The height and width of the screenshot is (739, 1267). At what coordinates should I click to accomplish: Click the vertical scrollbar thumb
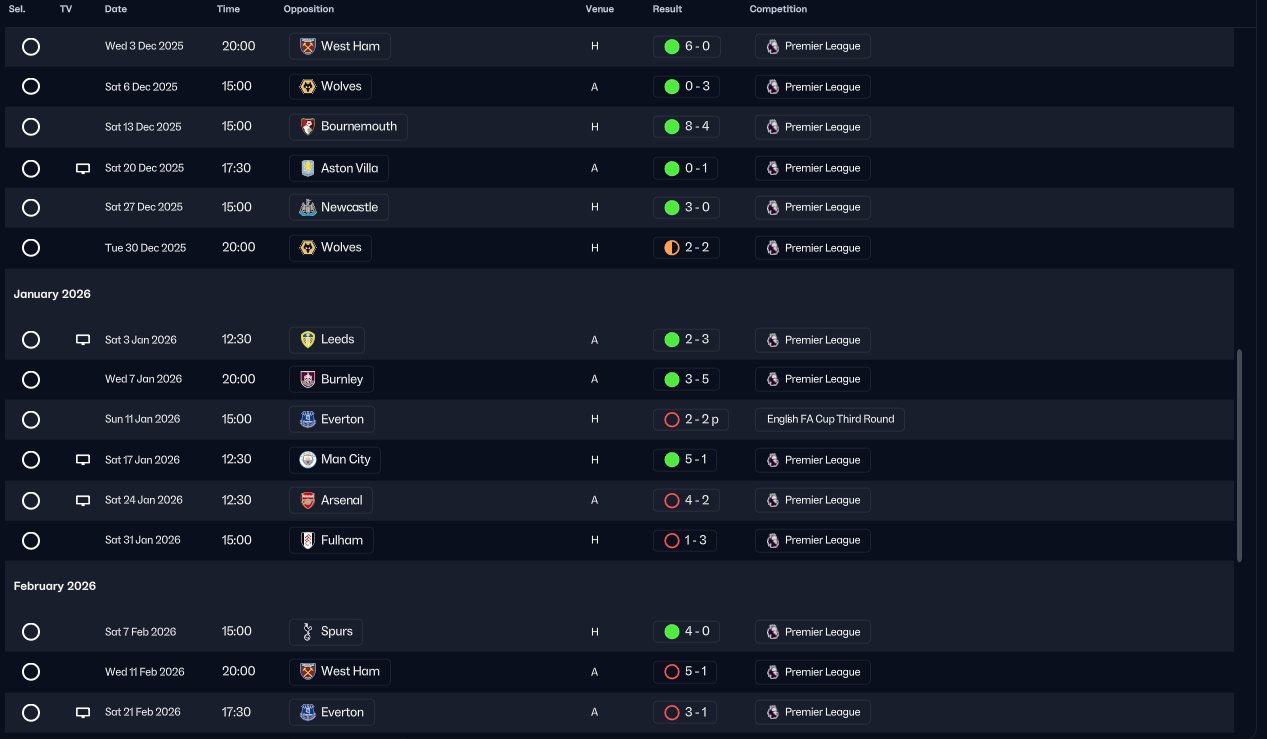[x=1240, y=455]
